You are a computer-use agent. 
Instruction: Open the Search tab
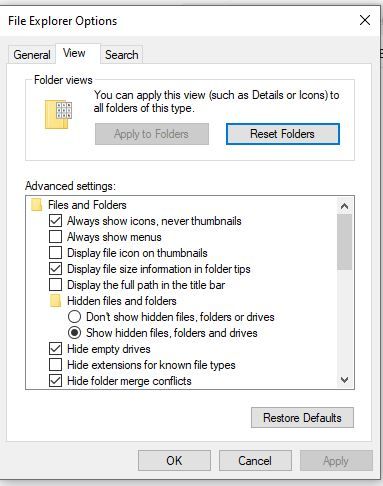122,55
